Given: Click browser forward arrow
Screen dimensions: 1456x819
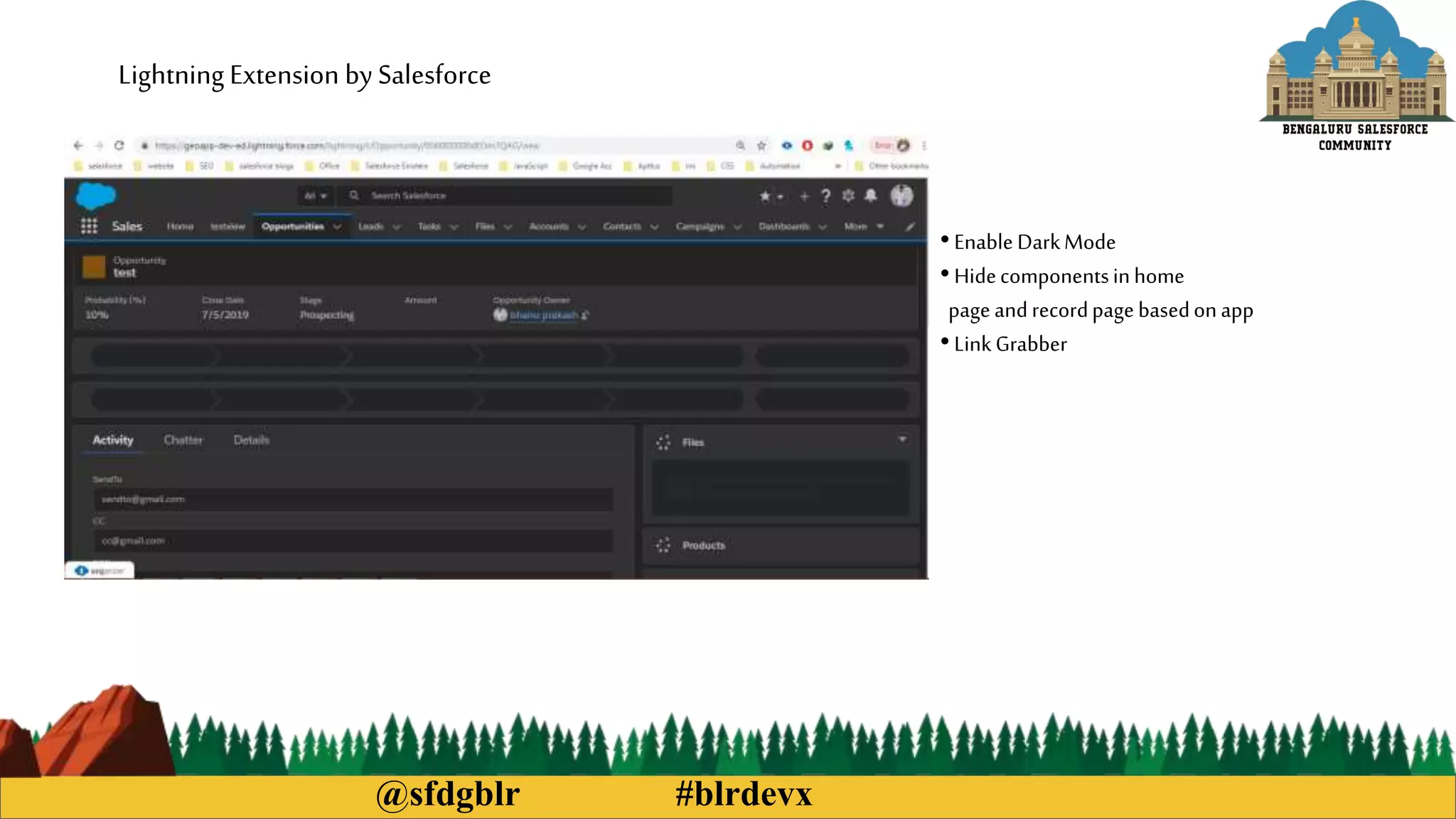Looking at the screenshot, I should [99, 146].
